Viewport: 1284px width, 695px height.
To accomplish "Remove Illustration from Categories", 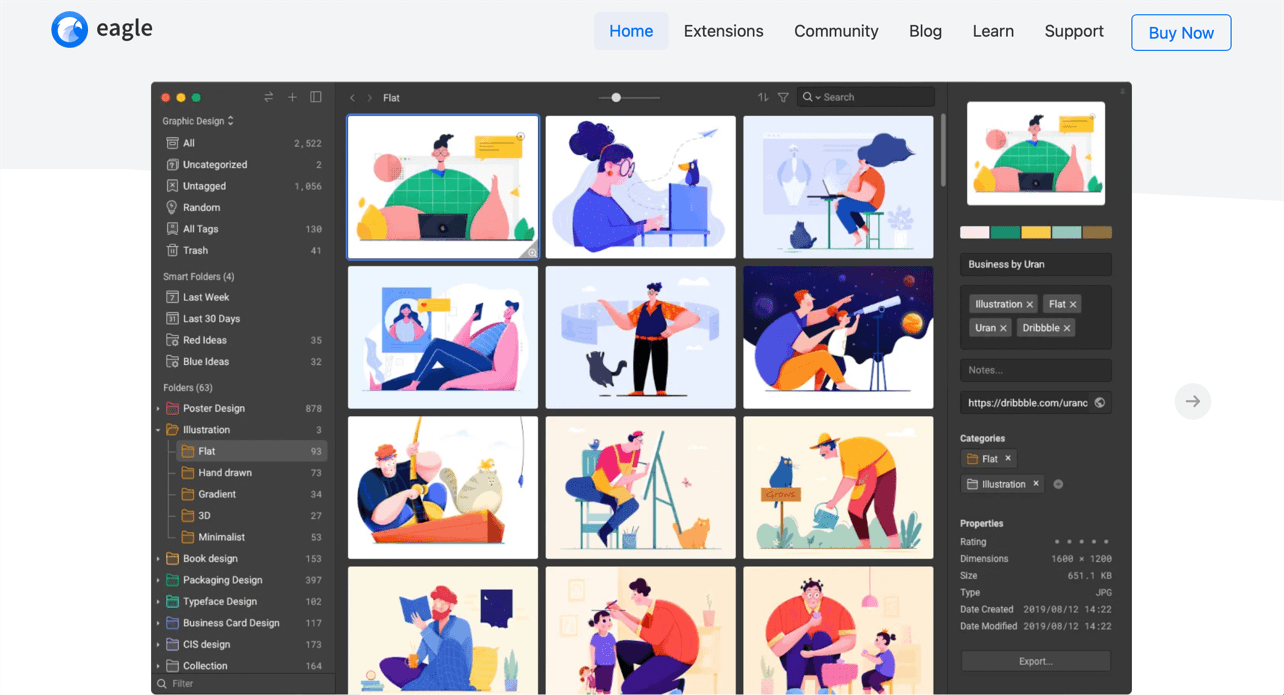I will [x=1036, y=484].
